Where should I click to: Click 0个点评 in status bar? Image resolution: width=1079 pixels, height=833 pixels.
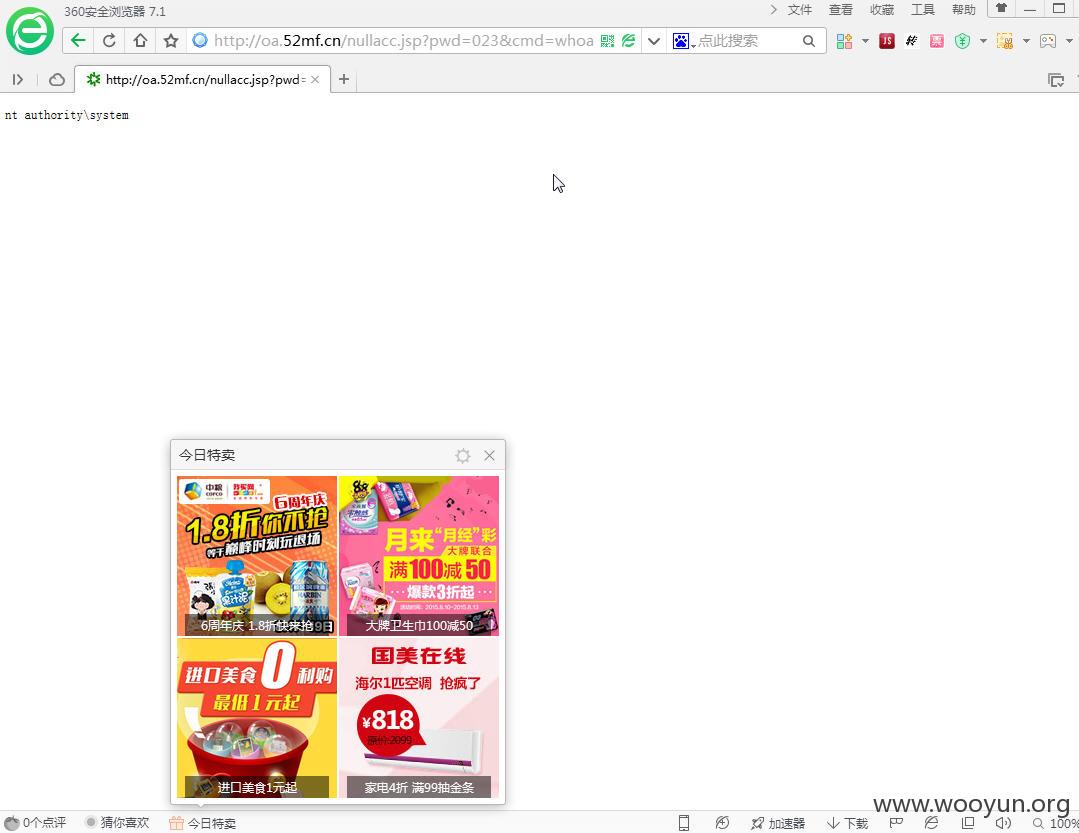(35, 823)
